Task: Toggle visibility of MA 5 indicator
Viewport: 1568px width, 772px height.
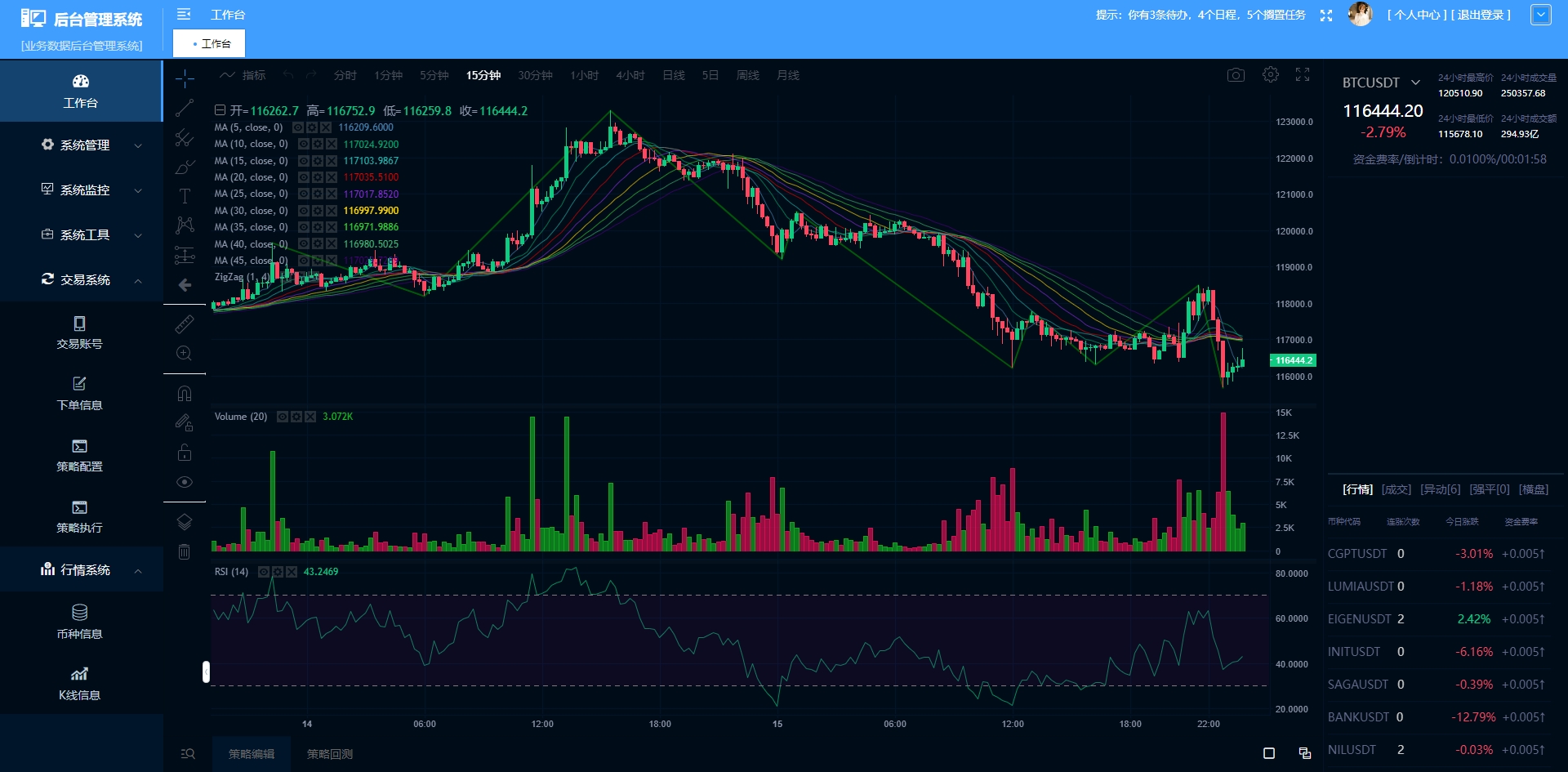Action: 298,127
